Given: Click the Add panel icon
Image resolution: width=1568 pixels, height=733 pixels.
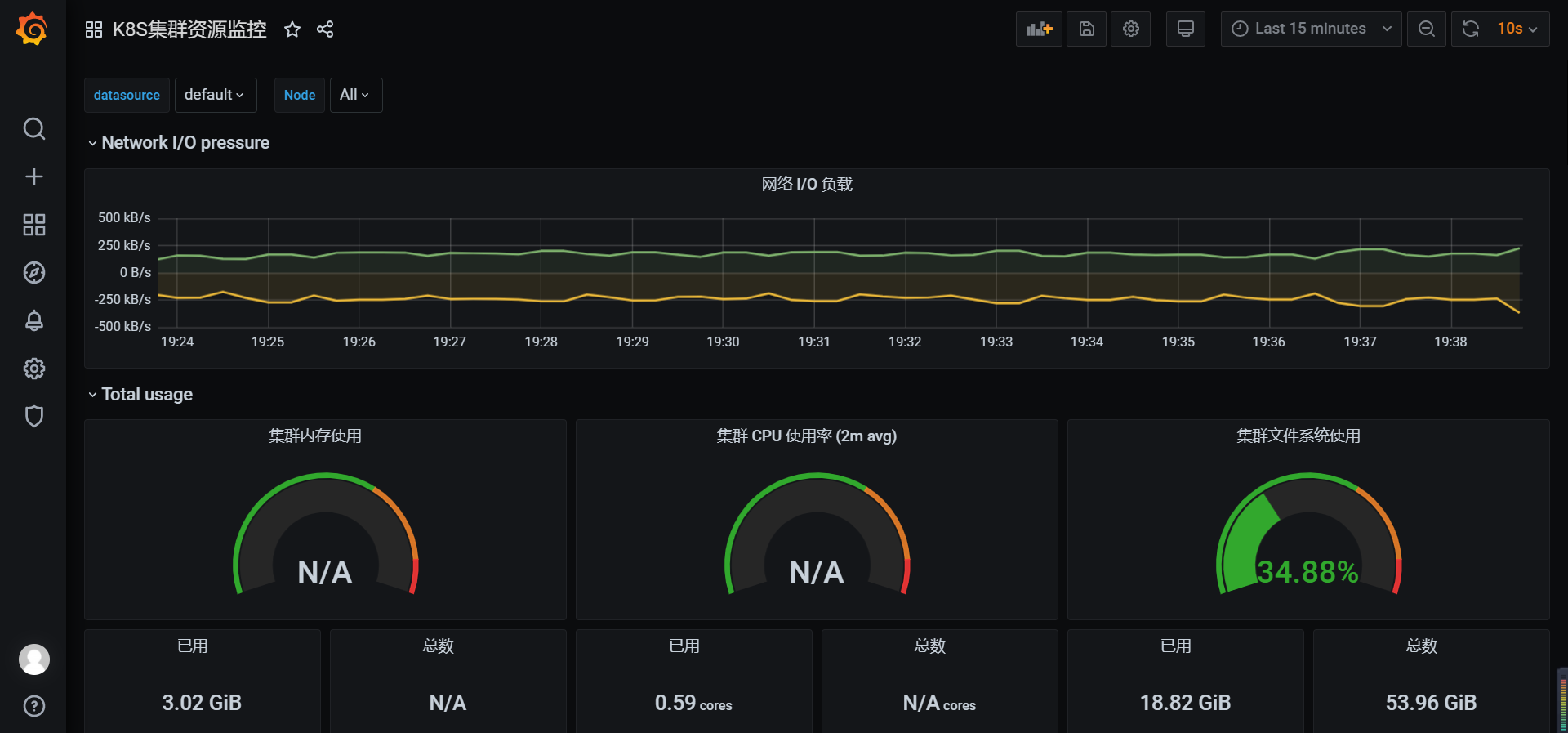Looking at the screenshot, I should (1039, 29).
